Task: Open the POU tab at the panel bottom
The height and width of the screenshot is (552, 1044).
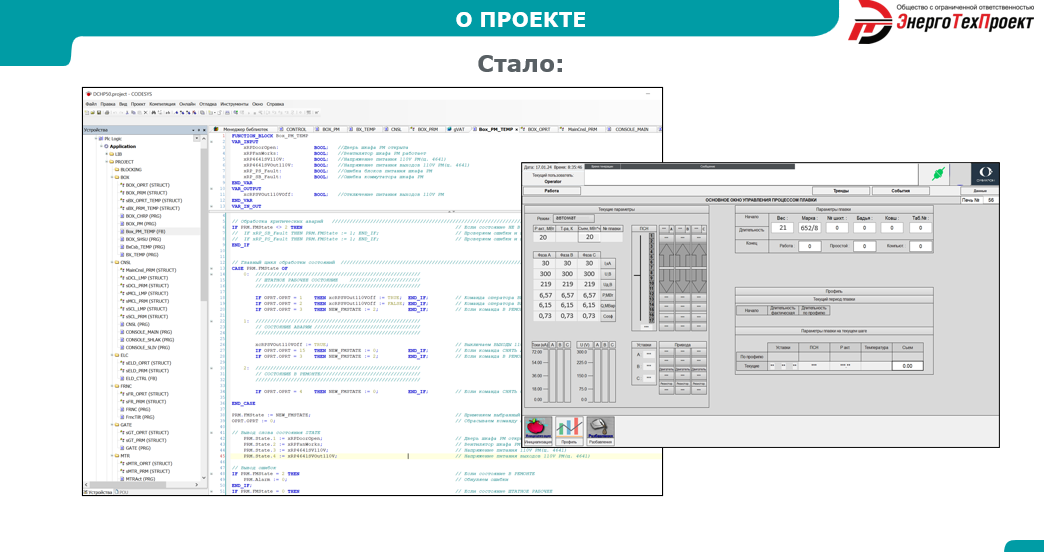Action: click(x=122, y=492)
